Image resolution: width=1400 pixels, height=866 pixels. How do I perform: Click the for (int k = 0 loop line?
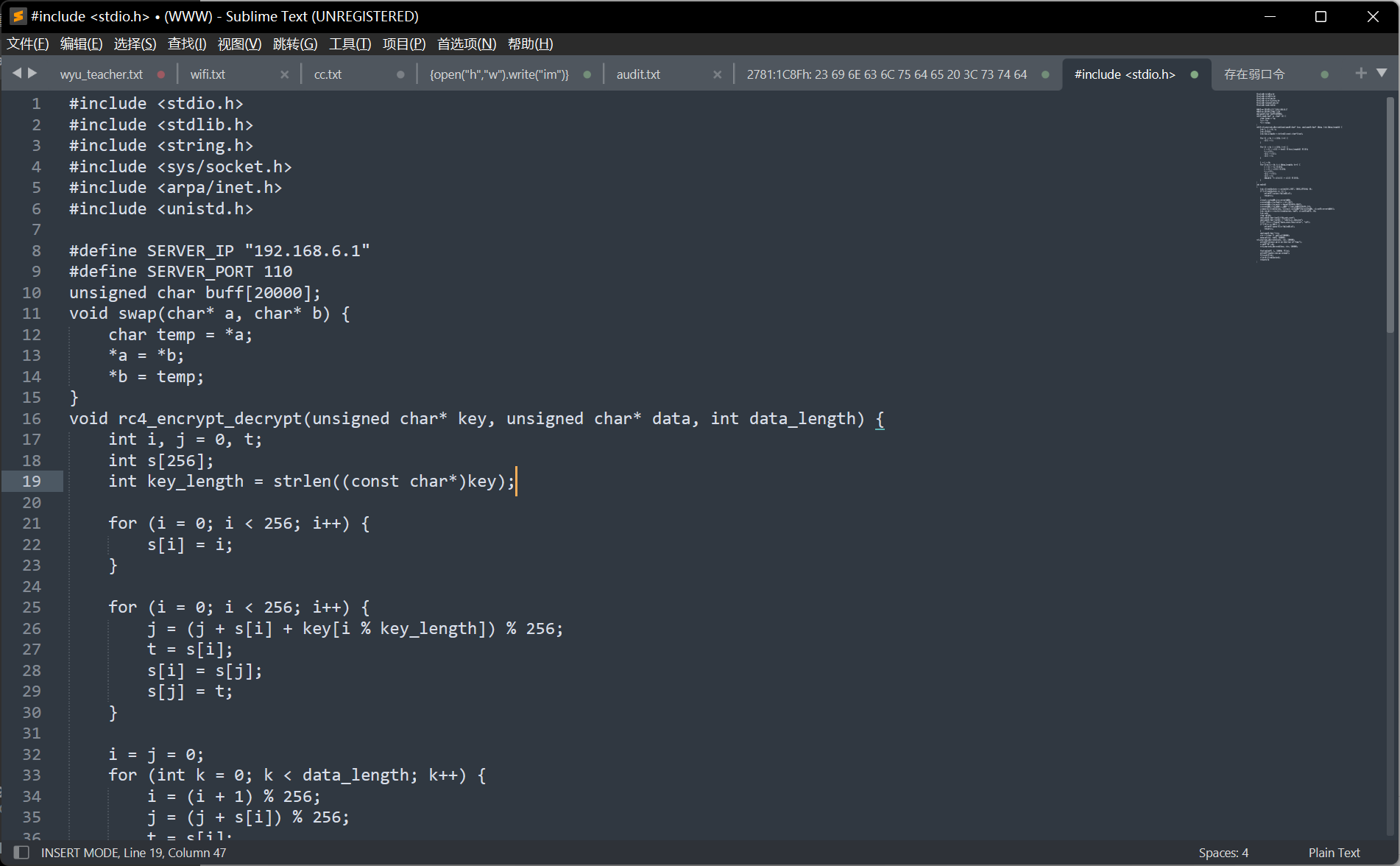(x=297, y=775)
